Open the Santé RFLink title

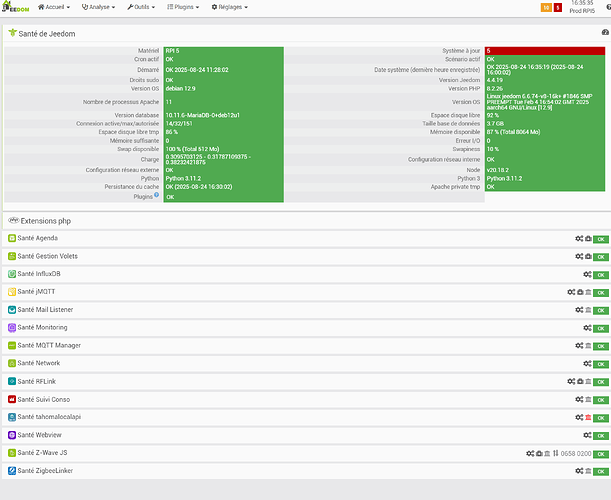coord(37,381)
